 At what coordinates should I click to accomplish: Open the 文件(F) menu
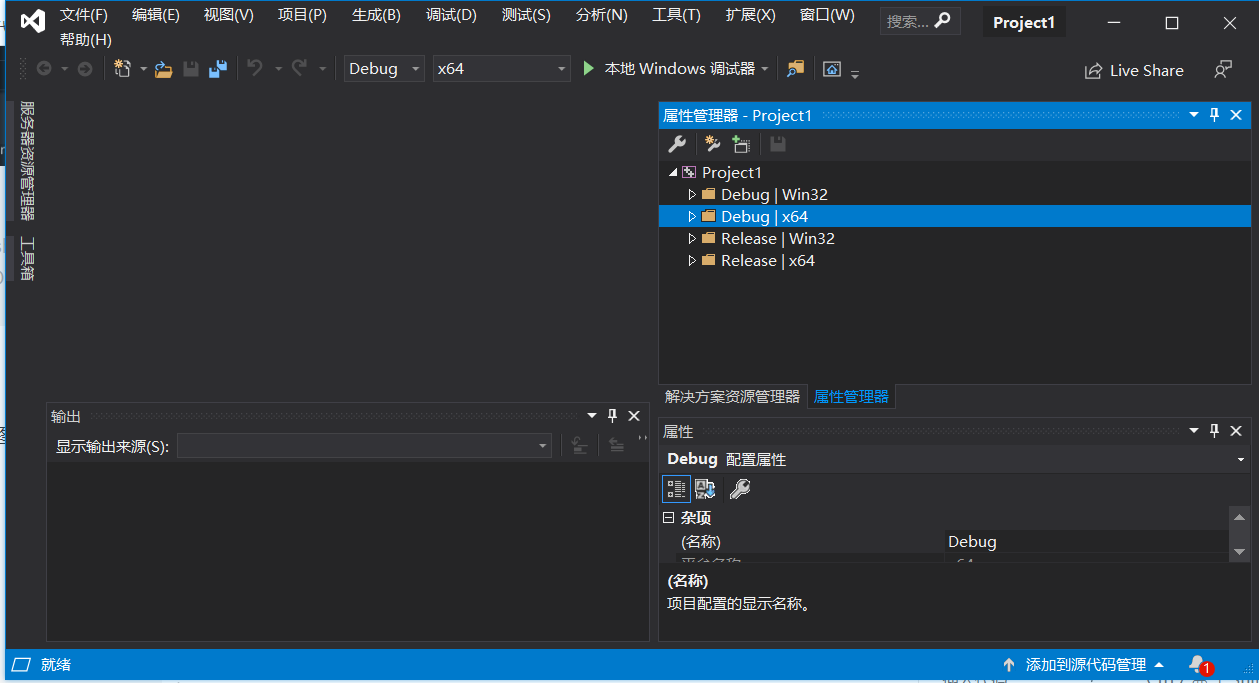[x=84, y=15]
